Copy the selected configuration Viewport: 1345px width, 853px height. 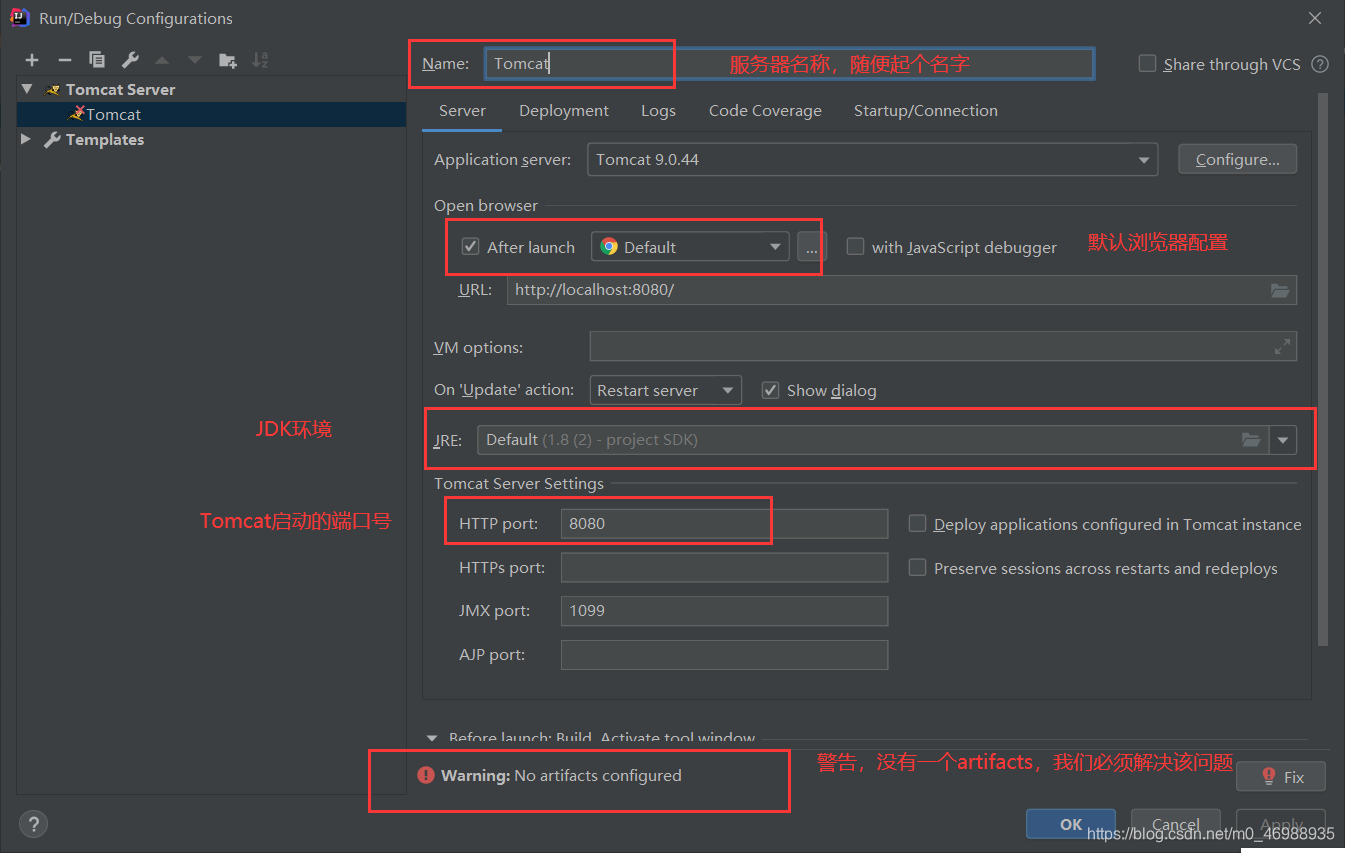click(x=97, y=60)
